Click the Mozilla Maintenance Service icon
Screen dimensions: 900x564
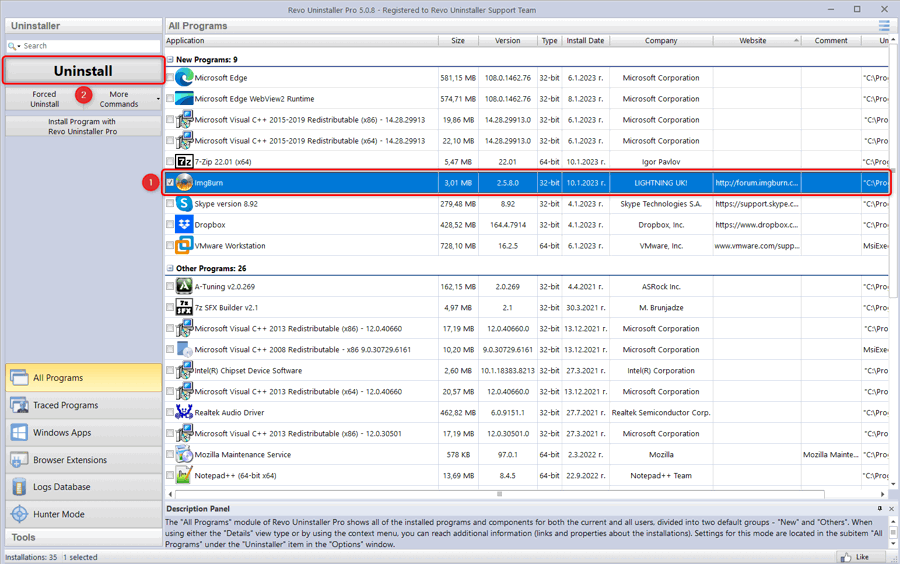click(x=184, y=454)
